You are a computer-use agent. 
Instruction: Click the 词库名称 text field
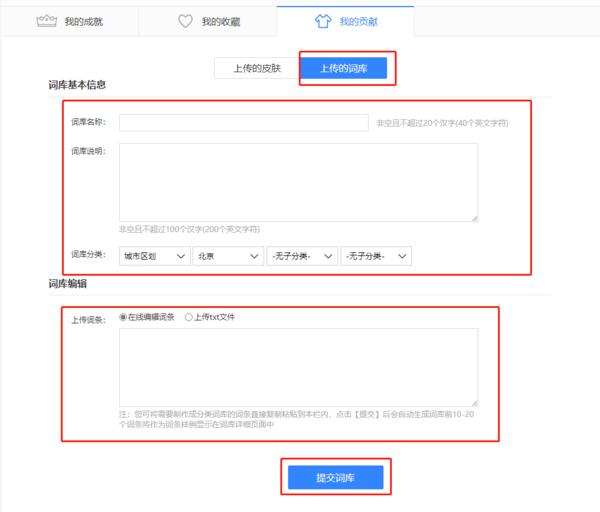tap(243, 123)
